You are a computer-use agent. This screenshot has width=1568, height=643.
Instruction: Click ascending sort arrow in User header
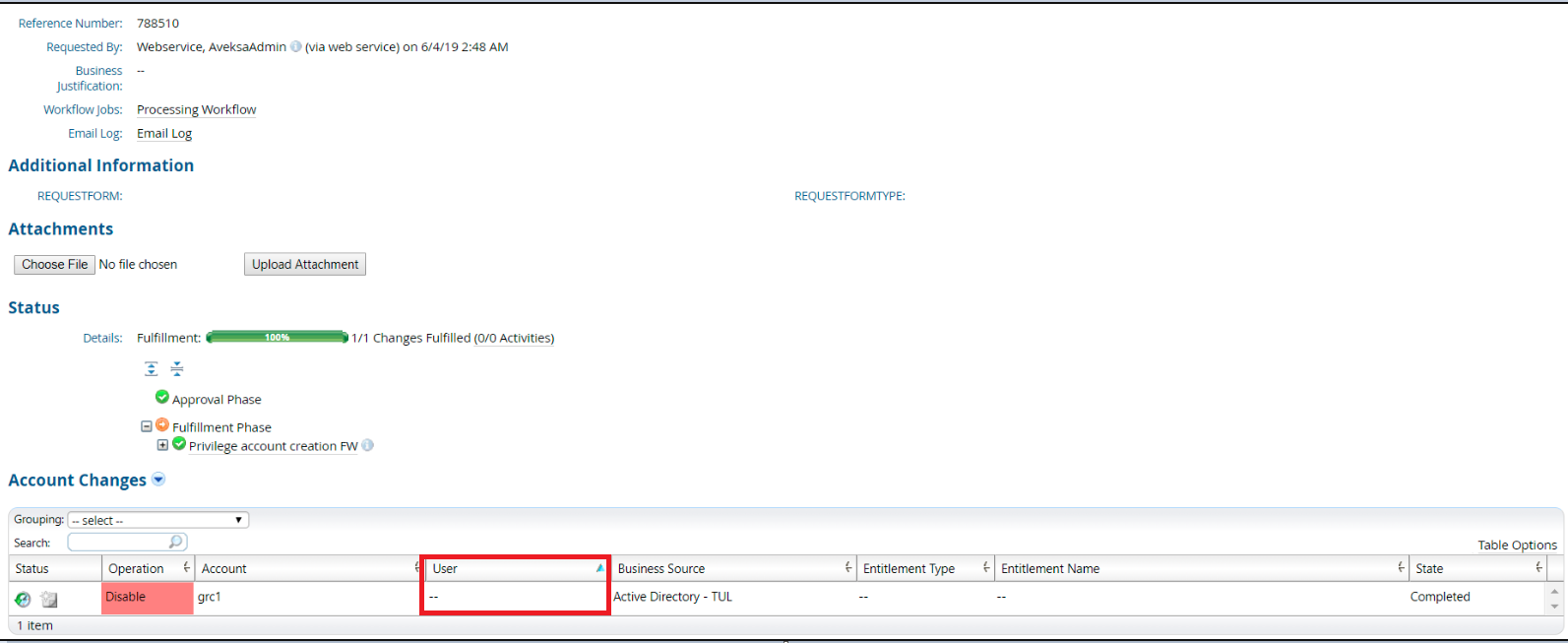click(x=599, y=568)
